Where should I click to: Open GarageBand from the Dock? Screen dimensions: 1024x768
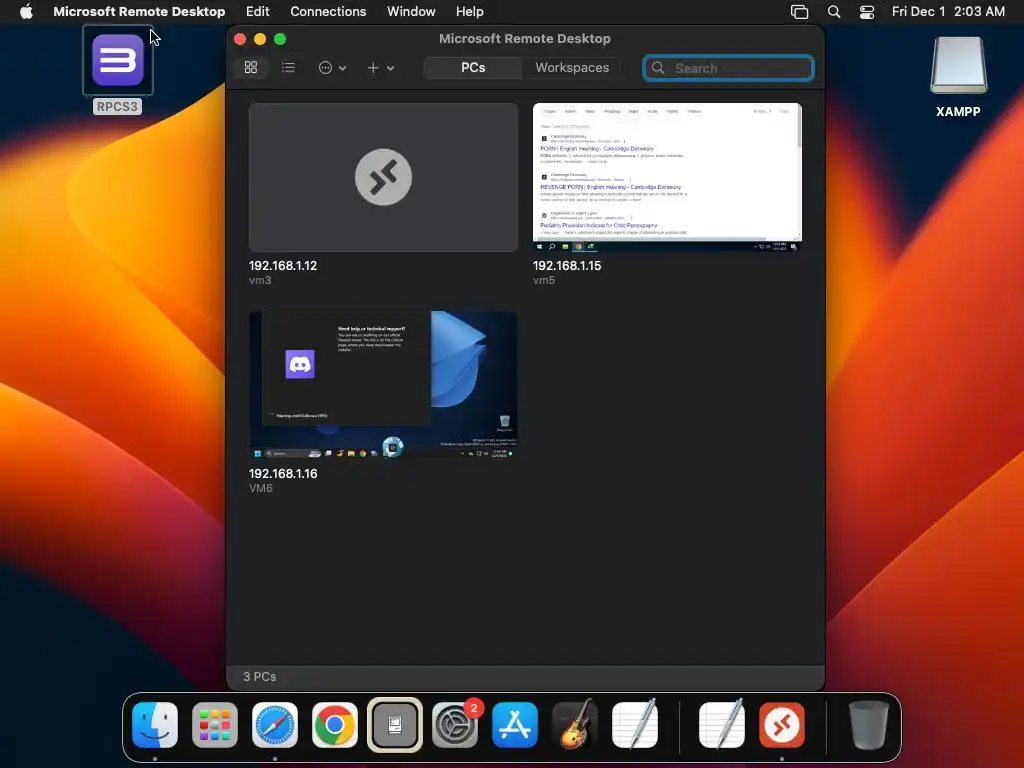tap(575, 724)
